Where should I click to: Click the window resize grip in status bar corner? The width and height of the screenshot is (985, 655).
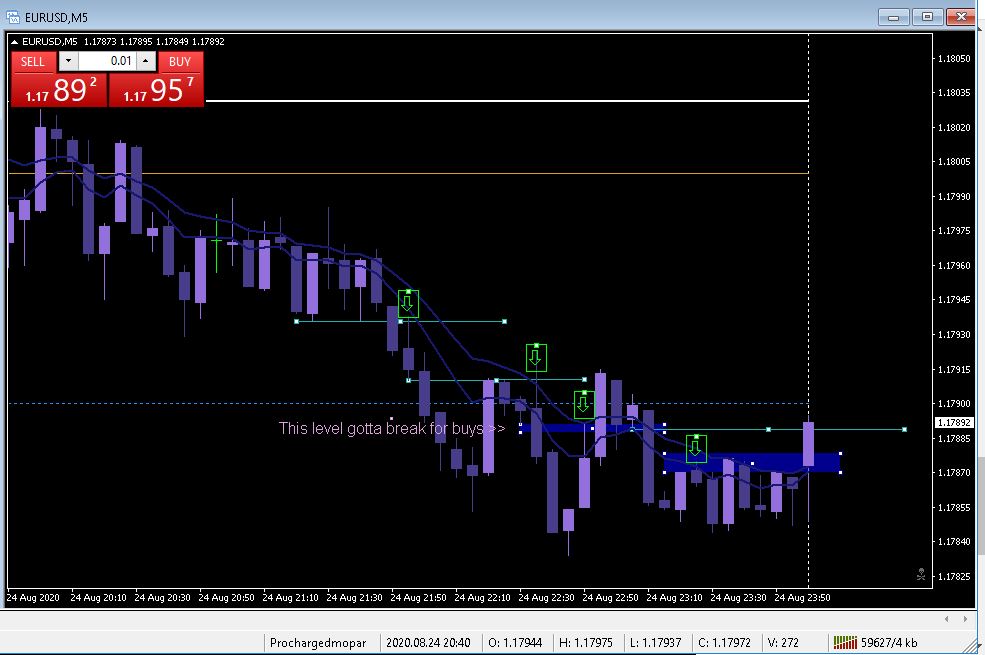coord(971,645)
